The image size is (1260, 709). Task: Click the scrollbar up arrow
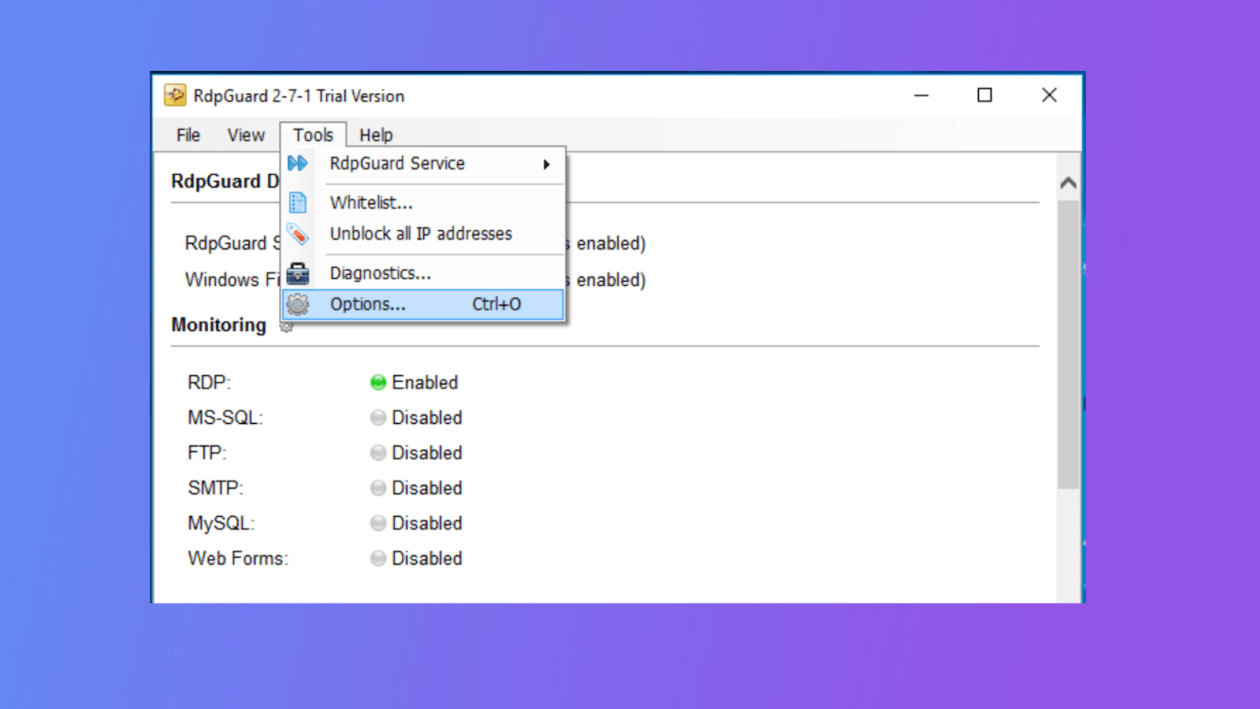pos(1068,183)
